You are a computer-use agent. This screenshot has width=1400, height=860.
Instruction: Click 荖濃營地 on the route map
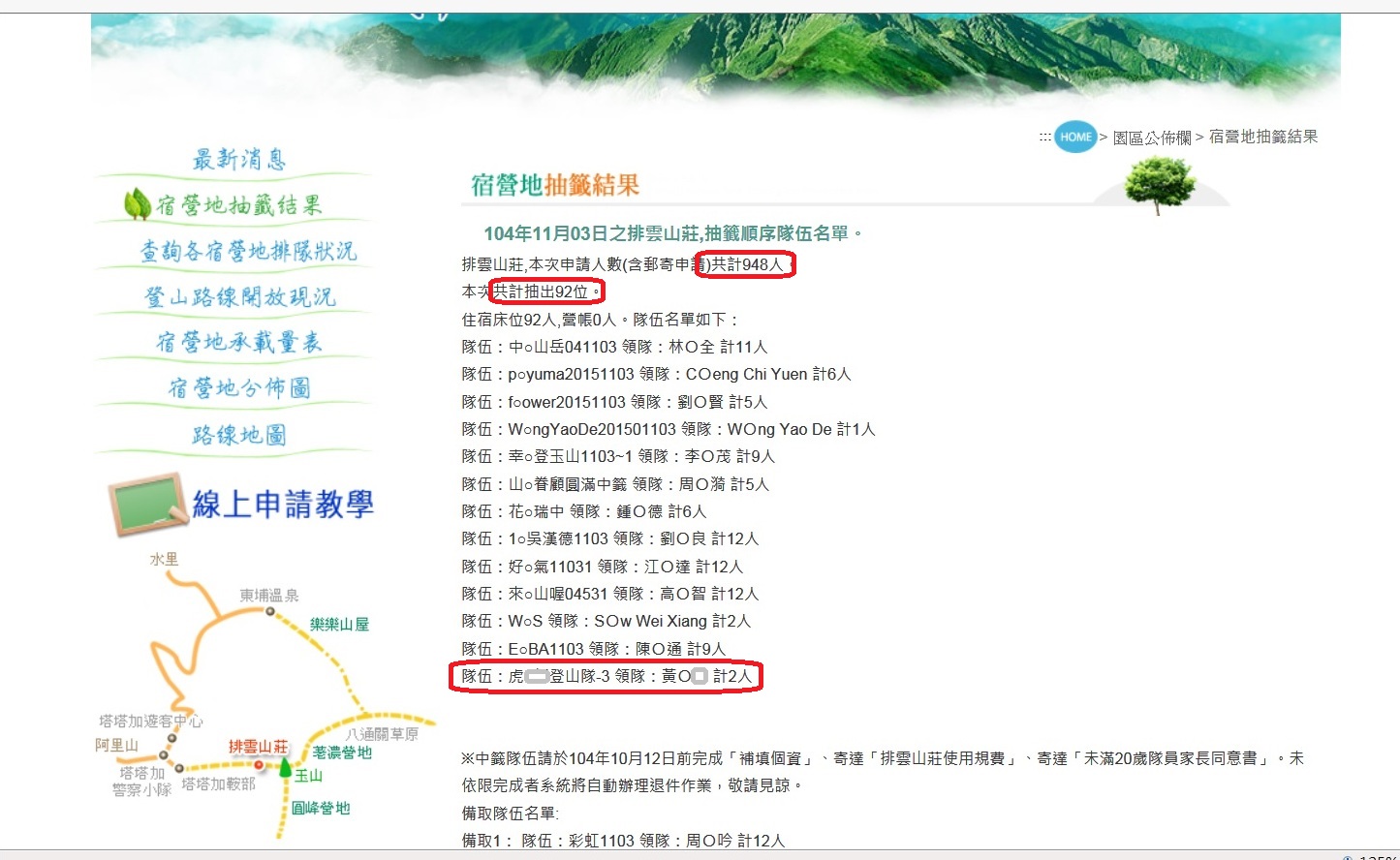342,752
